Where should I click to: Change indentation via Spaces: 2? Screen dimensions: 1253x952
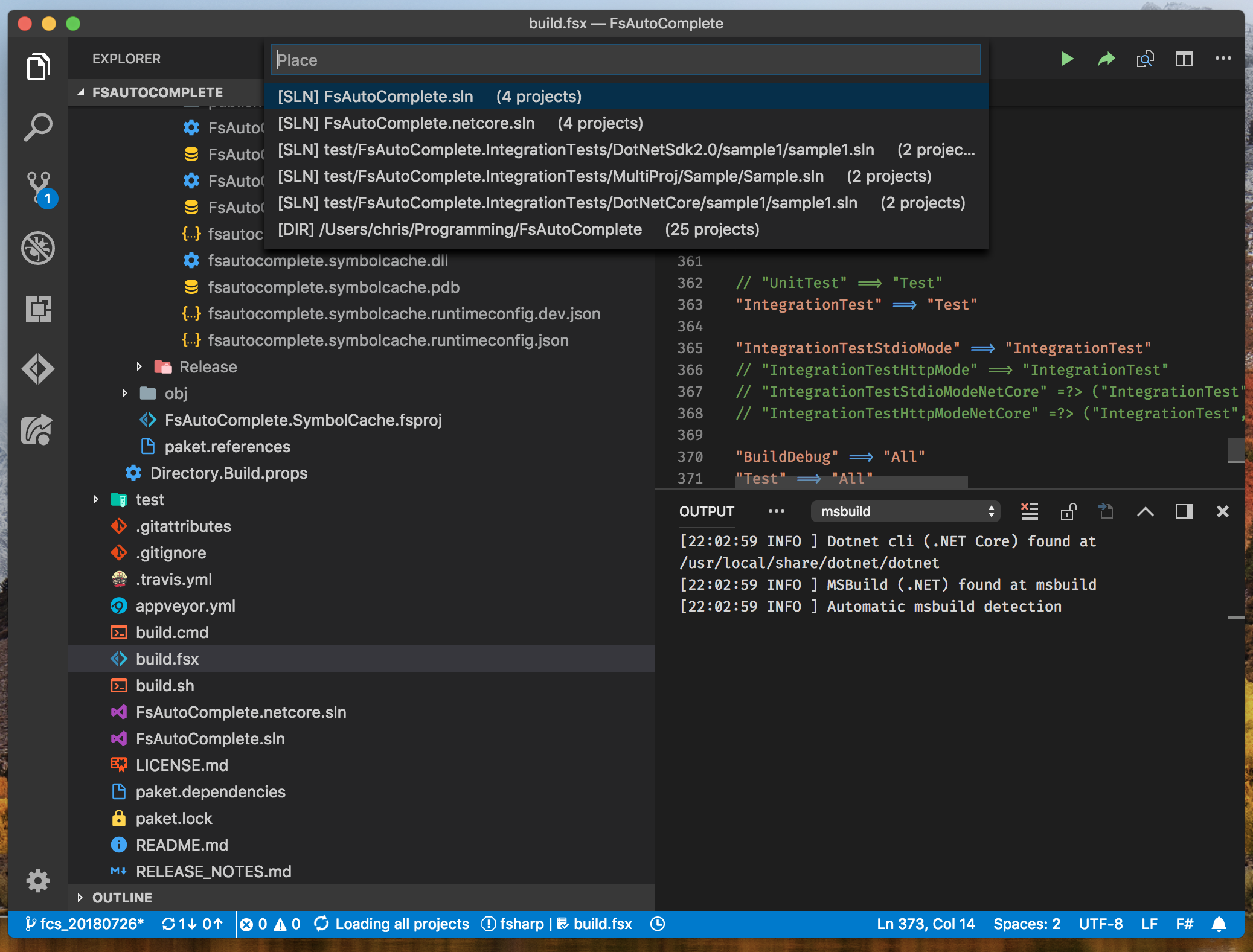coord(1027,924)
